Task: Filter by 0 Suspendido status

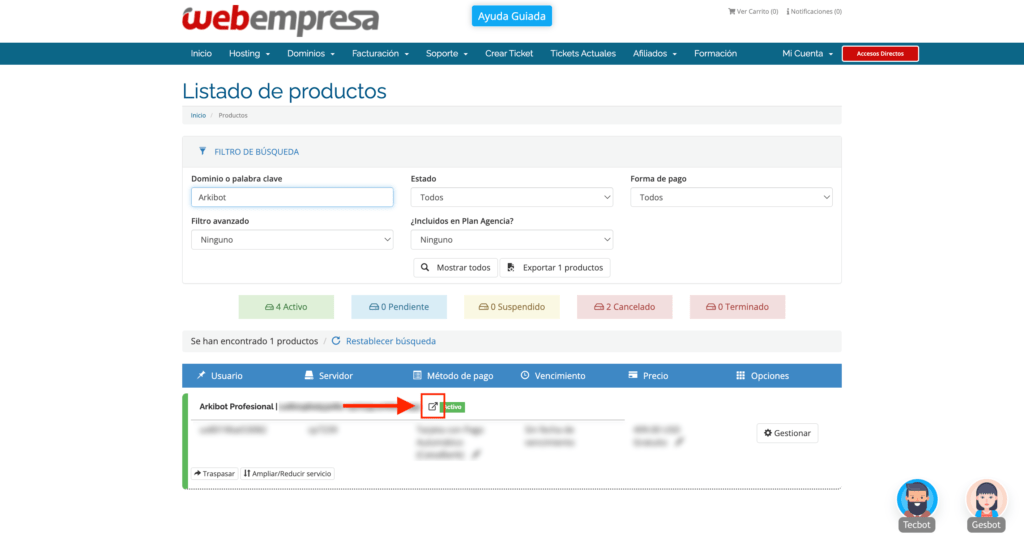Action: click(512, 307)
